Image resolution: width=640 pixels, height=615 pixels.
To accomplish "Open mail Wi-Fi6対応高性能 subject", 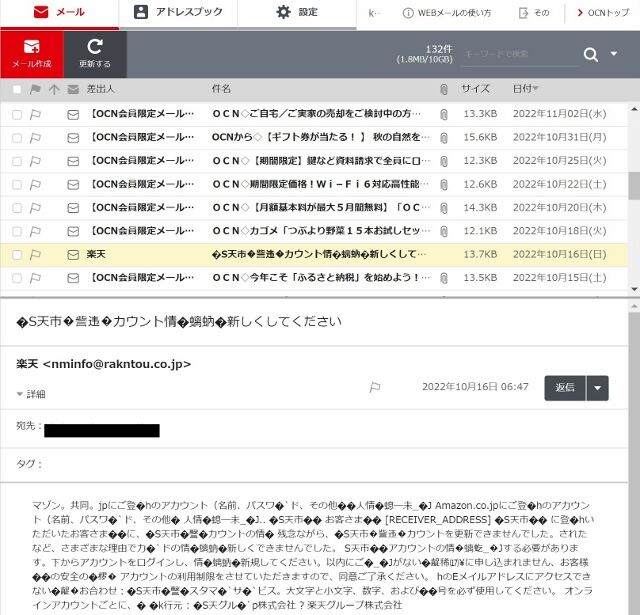I will point(321,184).
